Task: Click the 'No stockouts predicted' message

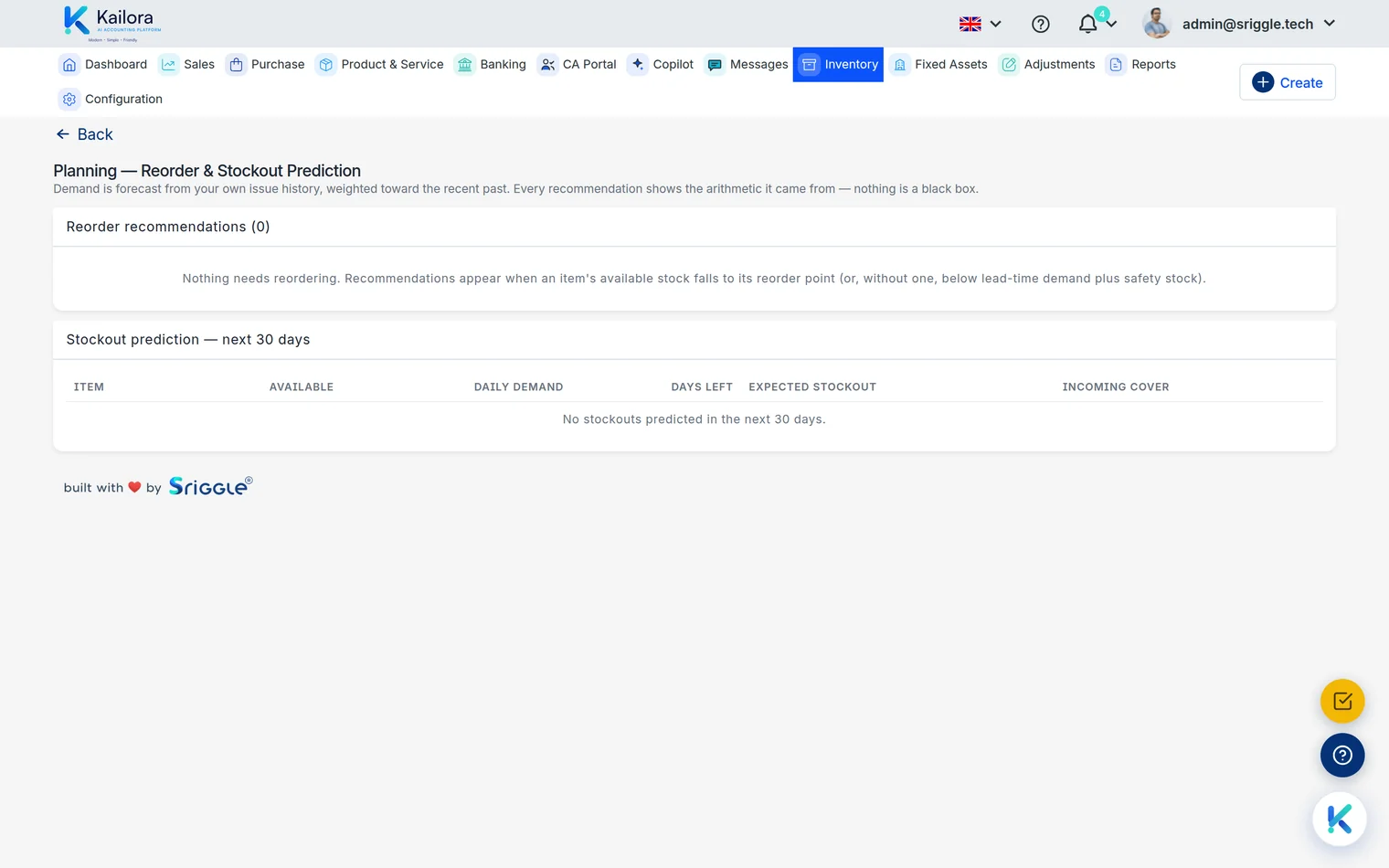Action: (x=694, y=419)
